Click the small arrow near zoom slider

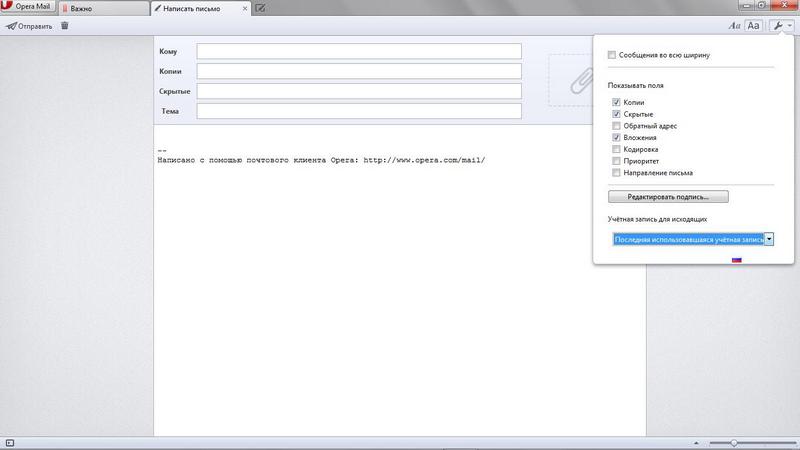point(696,443)
